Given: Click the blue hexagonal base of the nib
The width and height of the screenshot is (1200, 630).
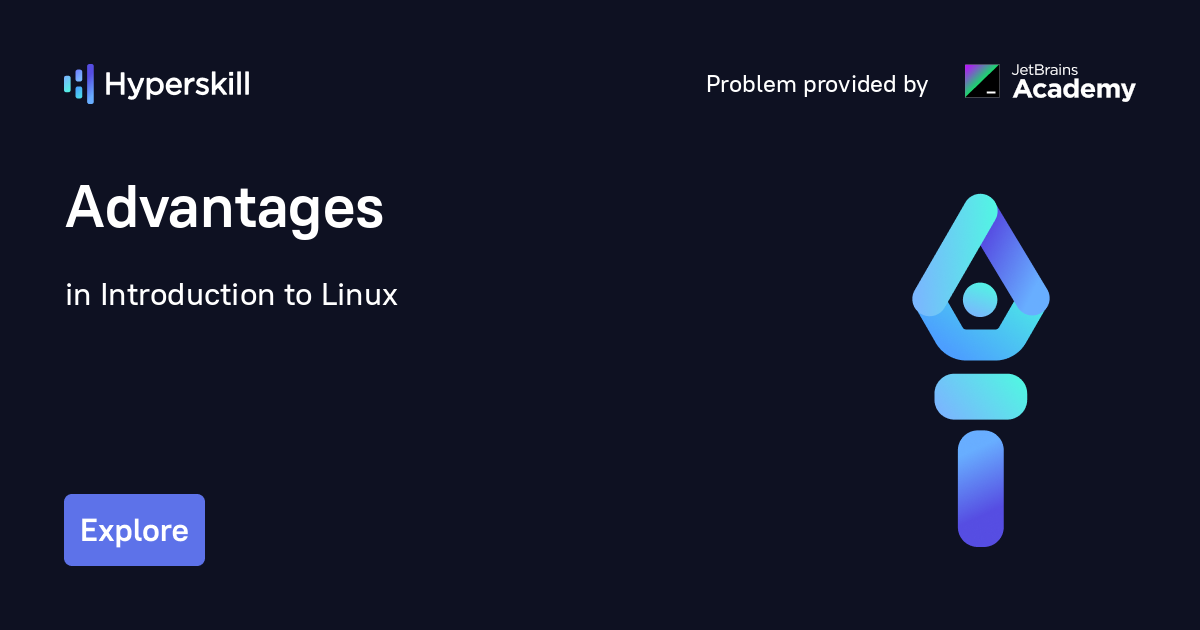Looking at the screenshot, I should pos(980,343).
